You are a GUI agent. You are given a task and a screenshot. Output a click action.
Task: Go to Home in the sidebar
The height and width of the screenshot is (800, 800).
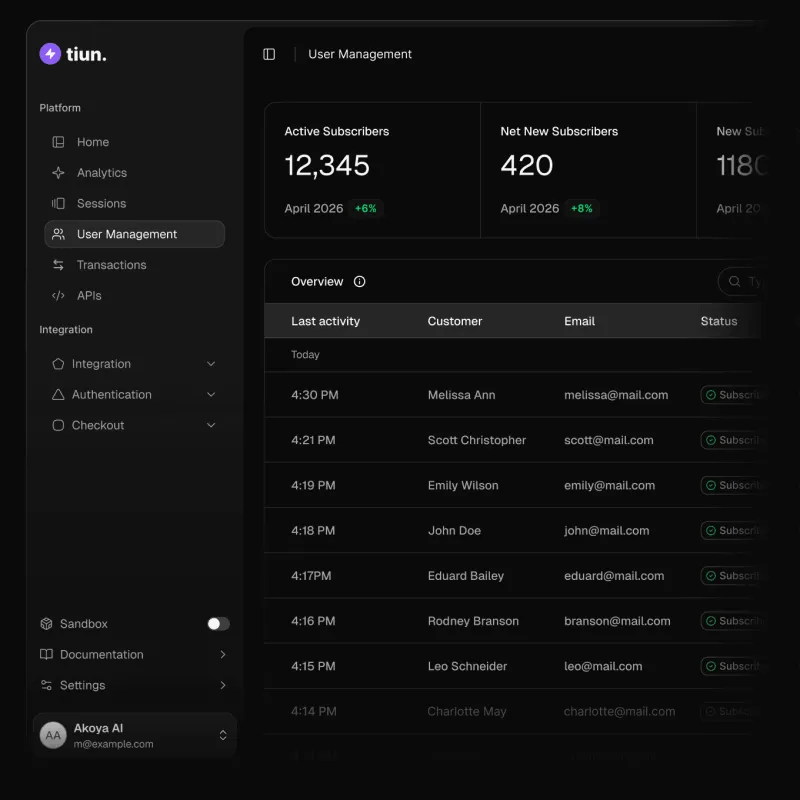pos(135,142)
